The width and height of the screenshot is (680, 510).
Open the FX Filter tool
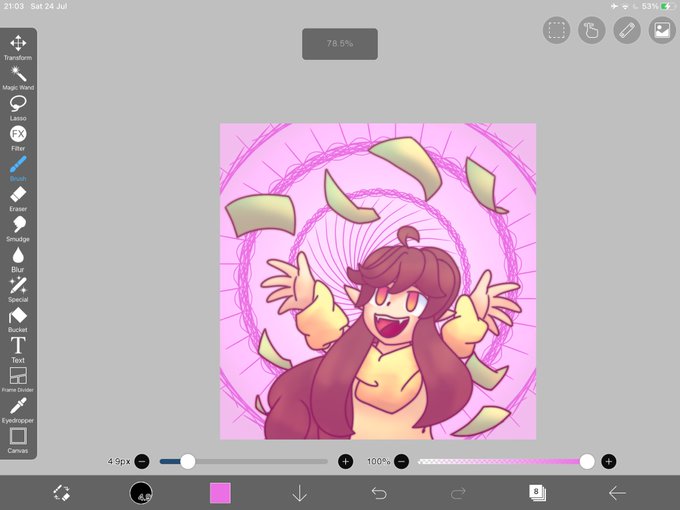click(18, 138)
